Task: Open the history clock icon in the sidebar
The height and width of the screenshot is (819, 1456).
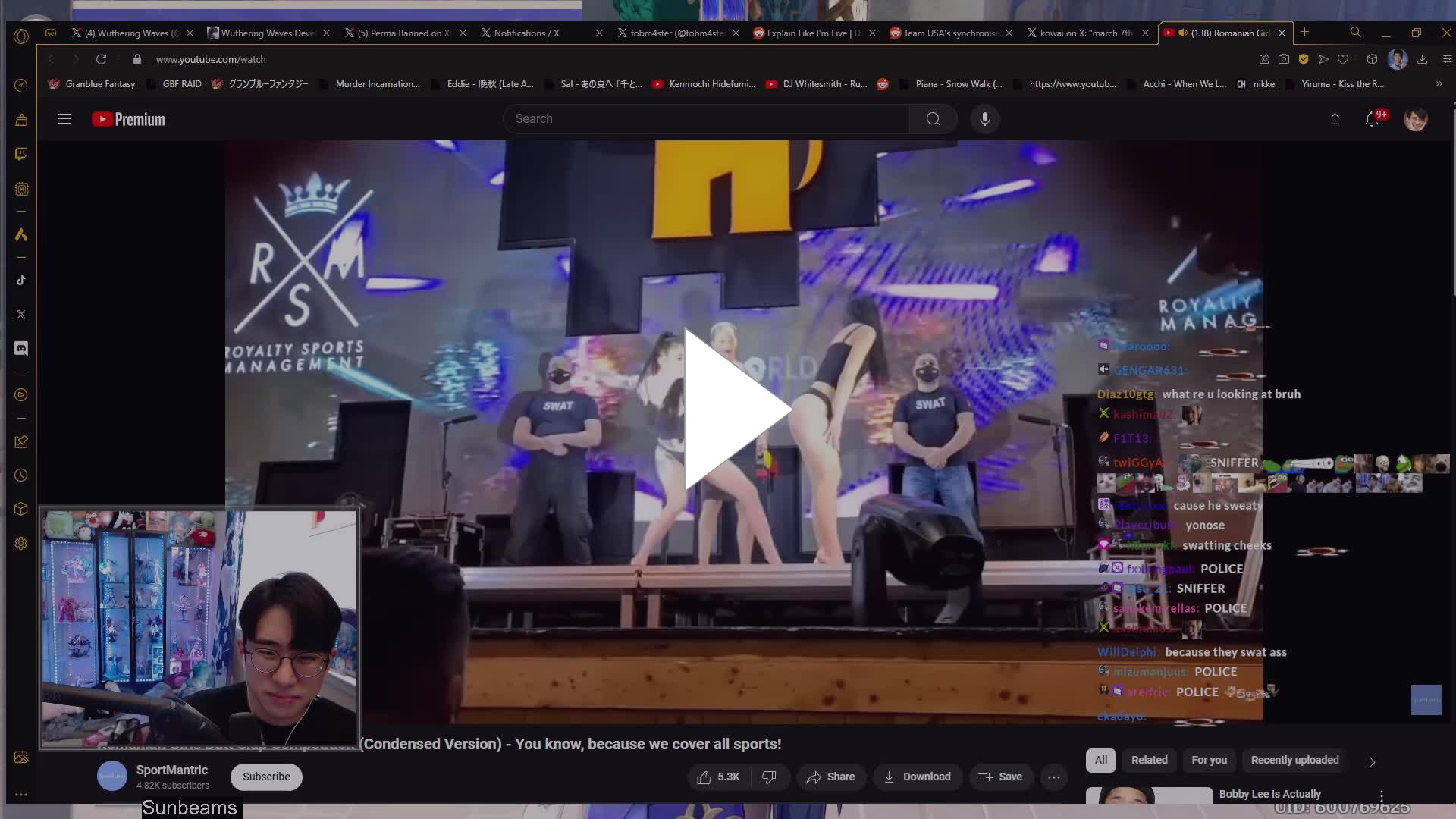Action: 22,475
